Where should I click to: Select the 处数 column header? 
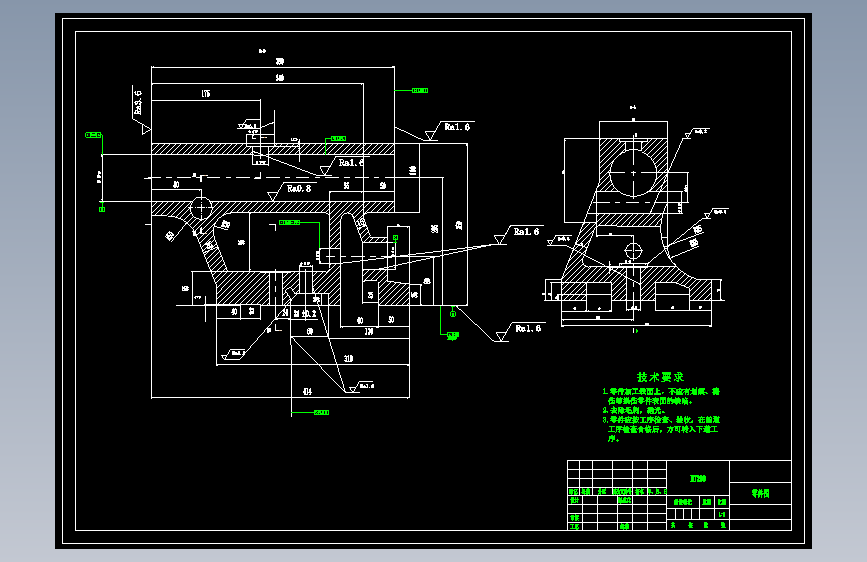(x=586, y=492)
